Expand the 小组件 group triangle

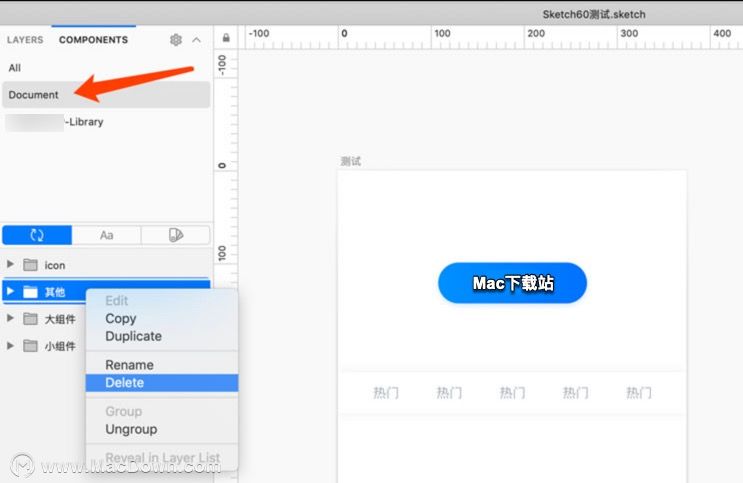pos(11,346)
